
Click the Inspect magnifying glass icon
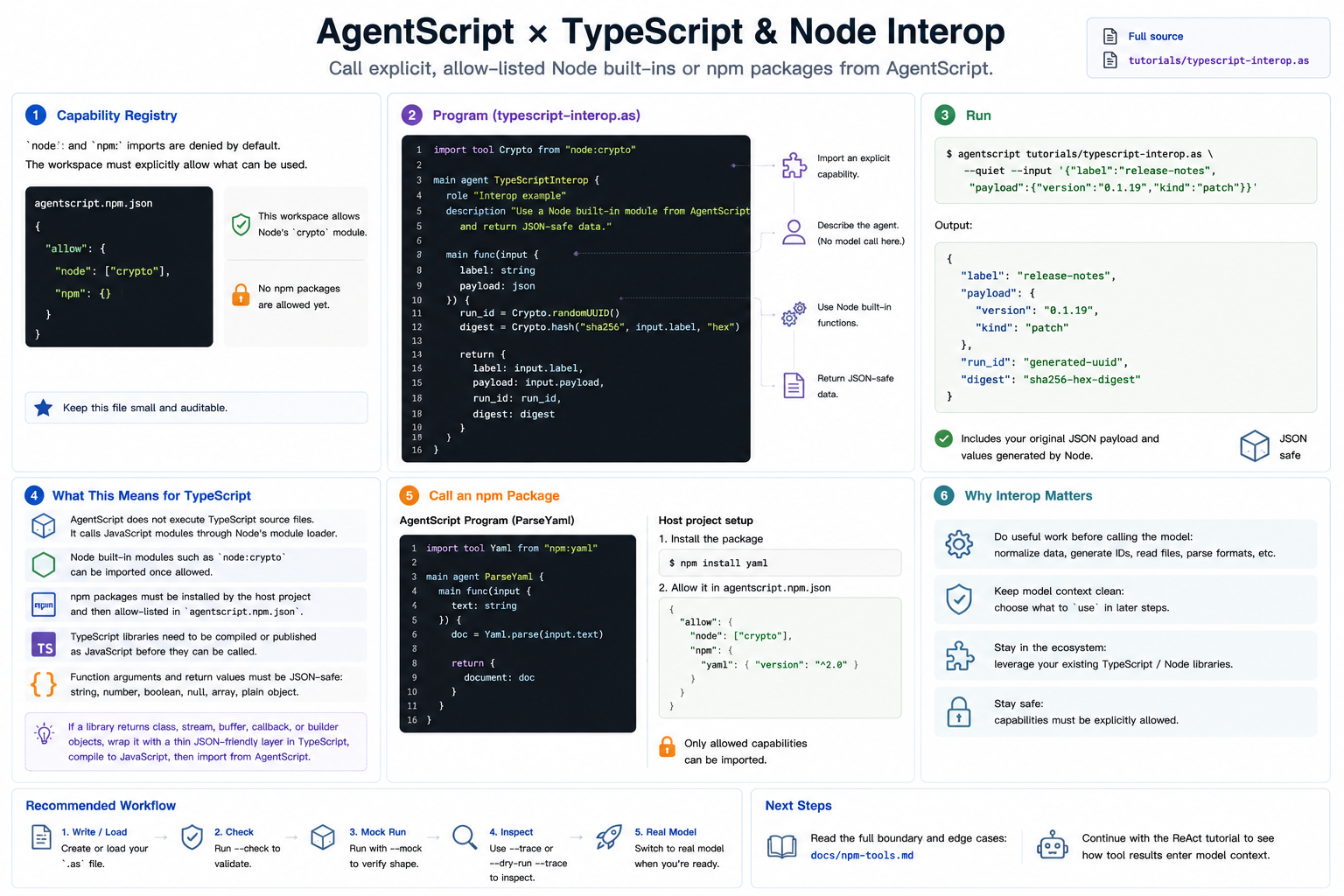(x=465, y=837)
